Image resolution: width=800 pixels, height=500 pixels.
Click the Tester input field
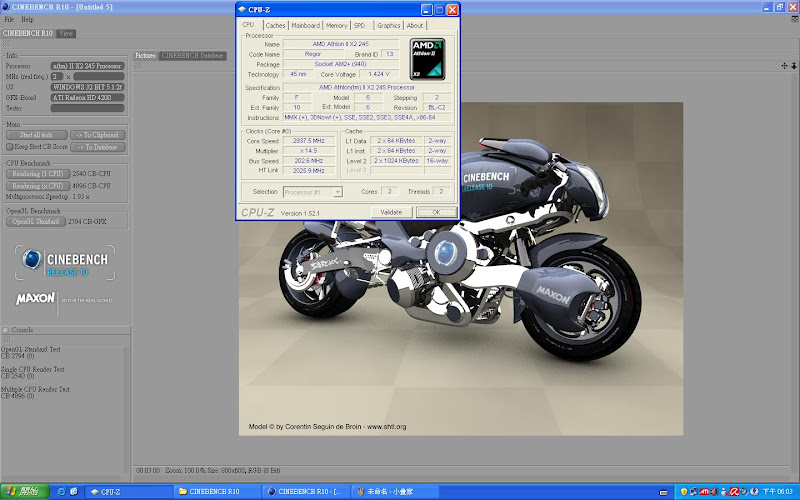pos(87,108)
